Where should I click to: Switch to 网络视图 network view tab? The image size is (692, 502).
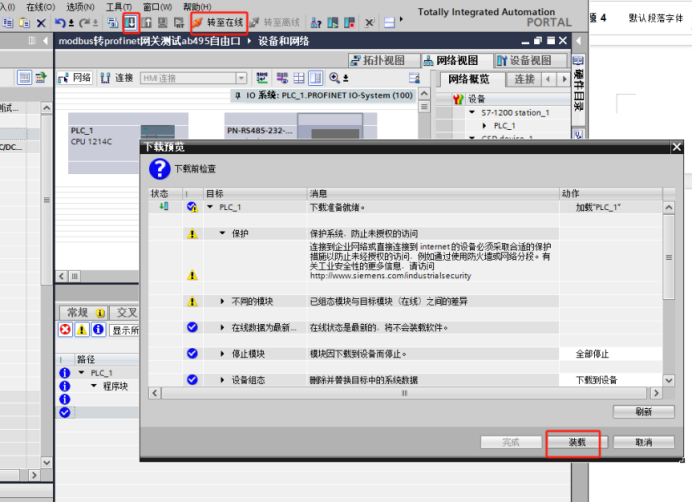(x=457, y=60)
